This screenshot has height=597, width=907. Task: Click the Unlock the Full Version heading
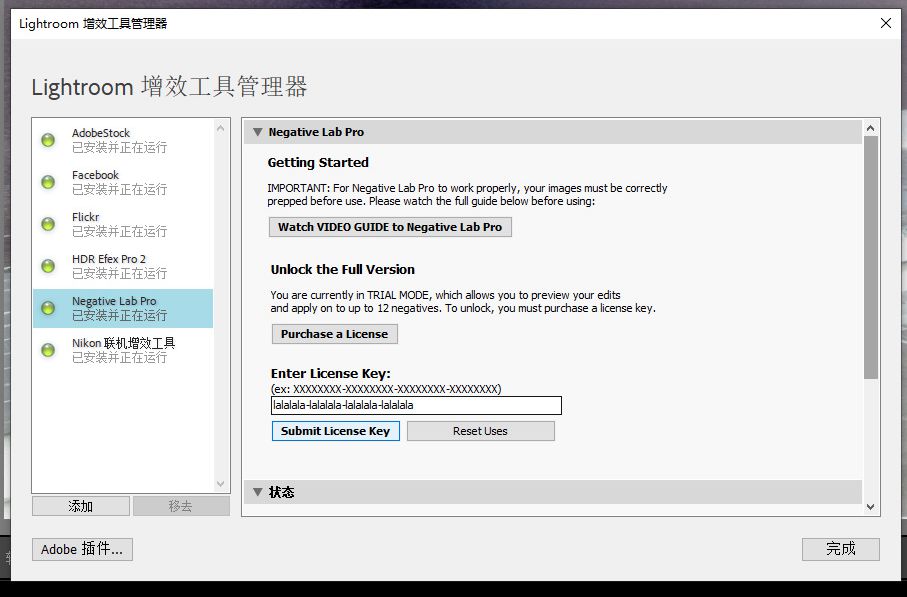[x=342, y=270]
